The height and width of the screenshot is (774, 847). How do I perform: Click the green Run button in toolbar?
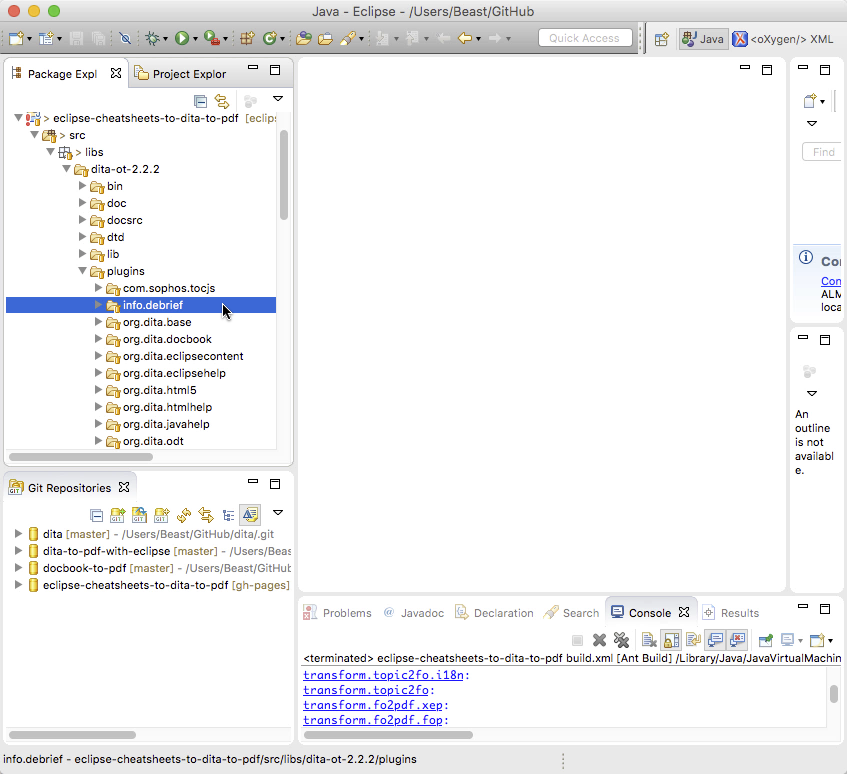(x=182, y=38)
